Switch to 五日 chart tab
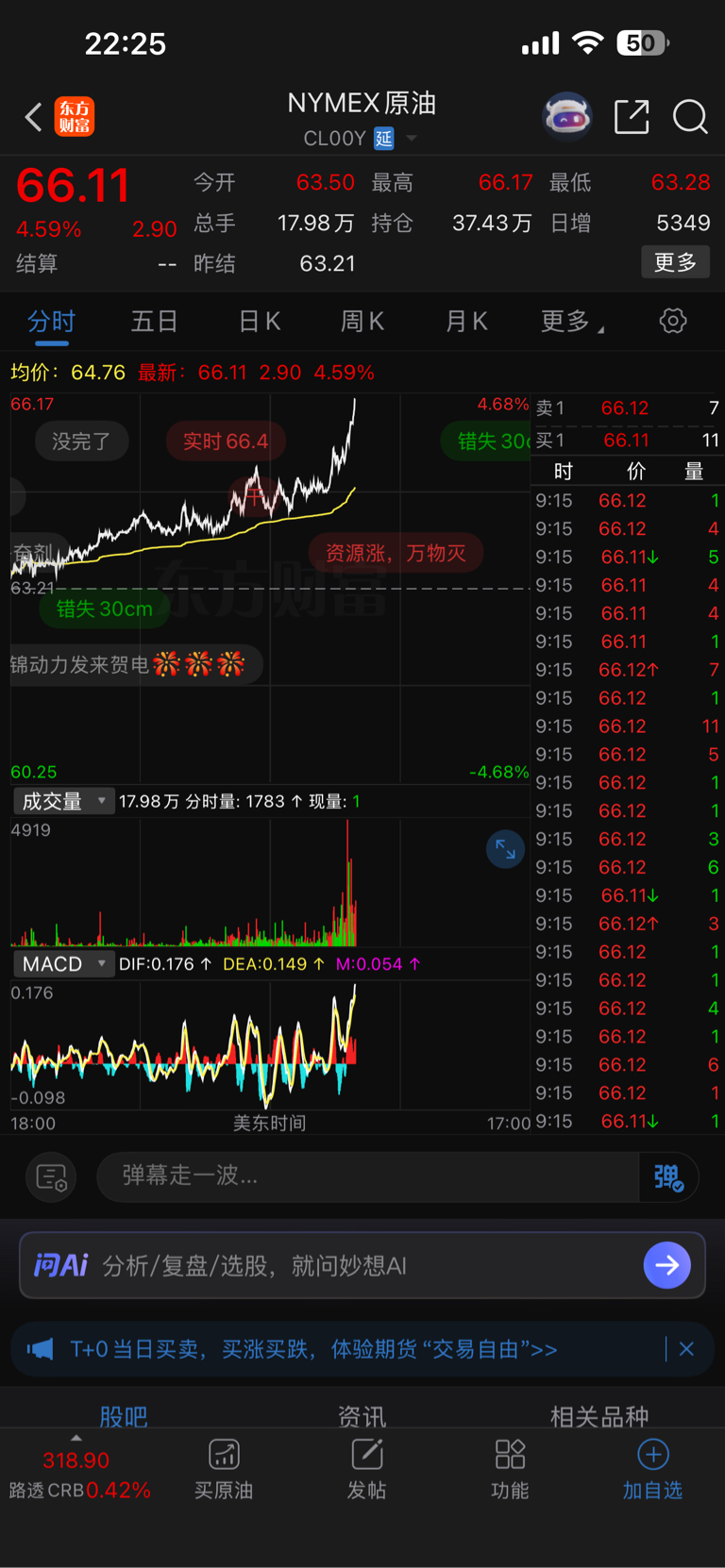 click(155, 322)
